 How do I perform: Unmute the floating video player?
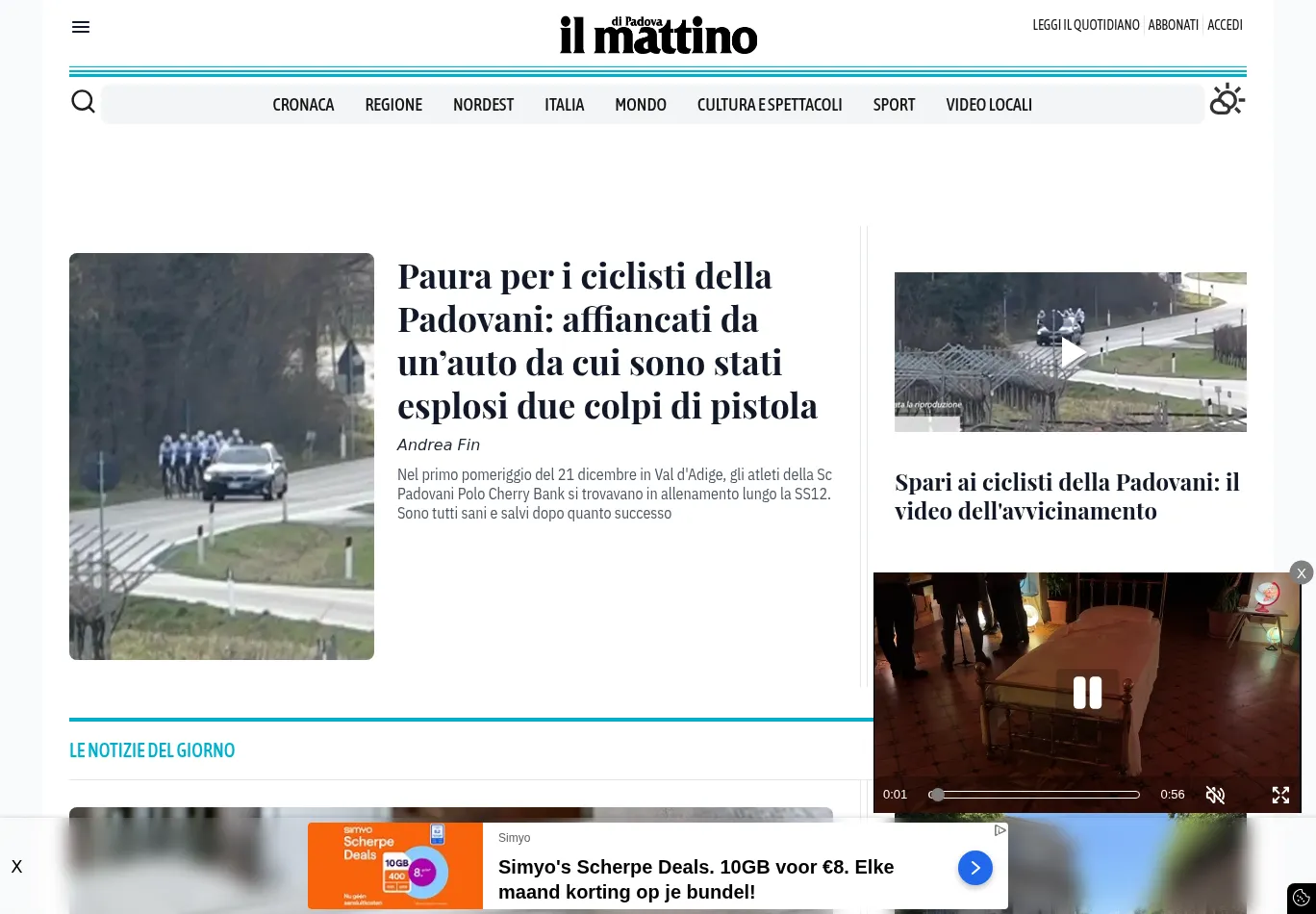click(x=1215, y=795)
